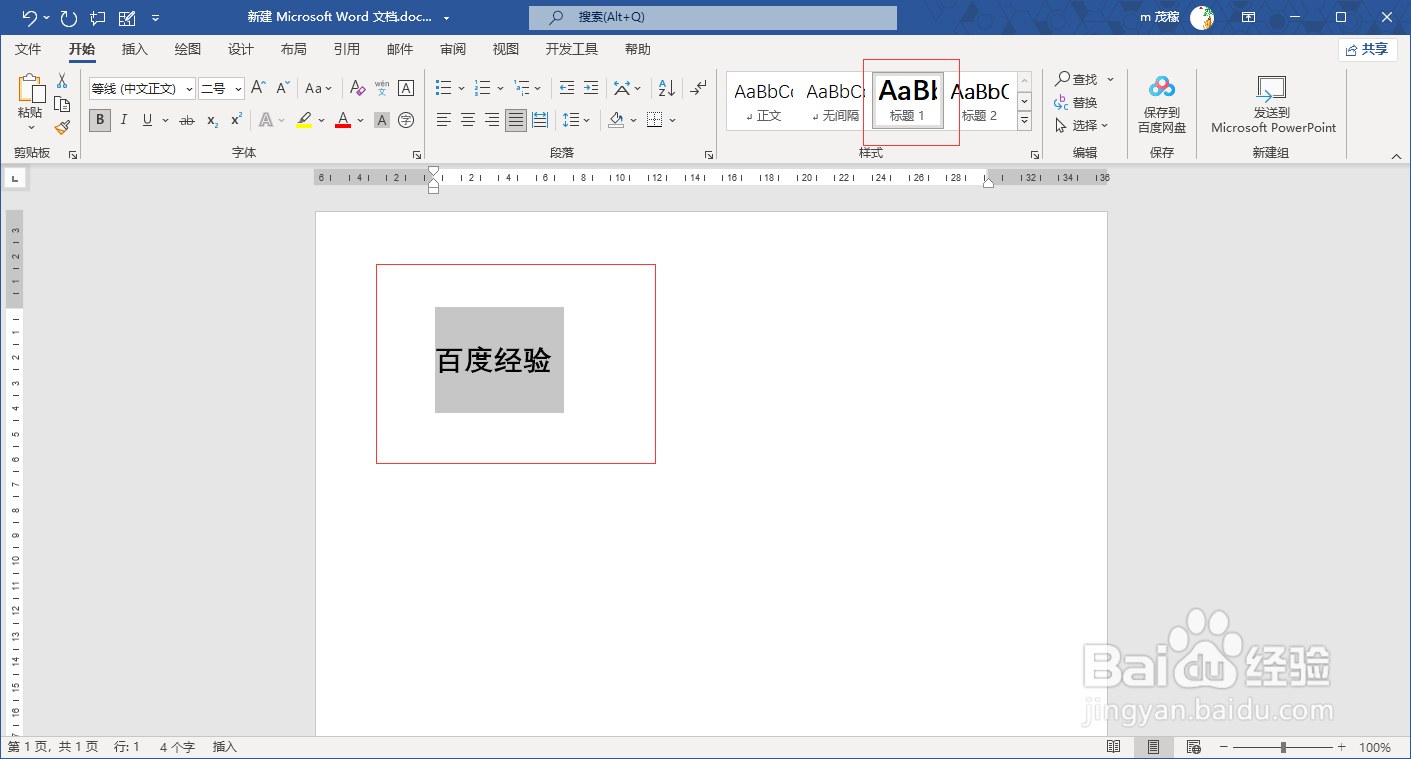Click the 共享 Share button
Screen dimensions: 1411x759
[1367, 49]
